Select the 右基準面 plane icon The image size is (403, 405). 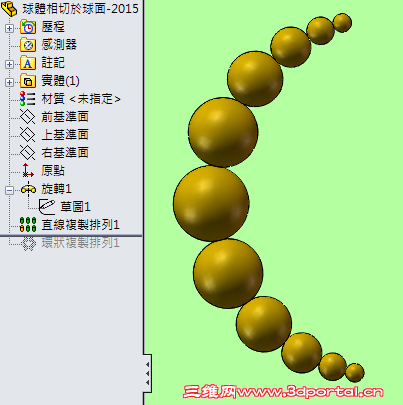coord(28,153)
